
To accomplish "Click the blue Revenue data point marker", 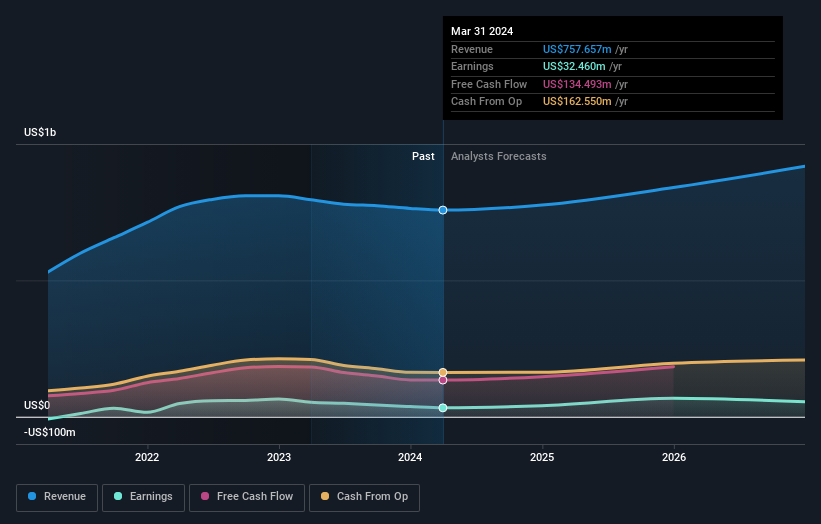I will [x=443, y=210].
